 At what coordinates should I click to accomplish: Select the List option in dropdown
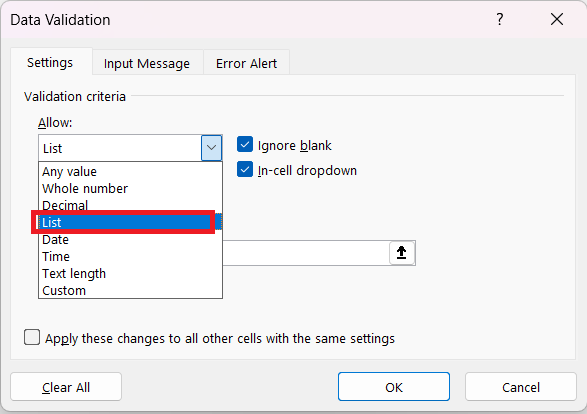130,222
